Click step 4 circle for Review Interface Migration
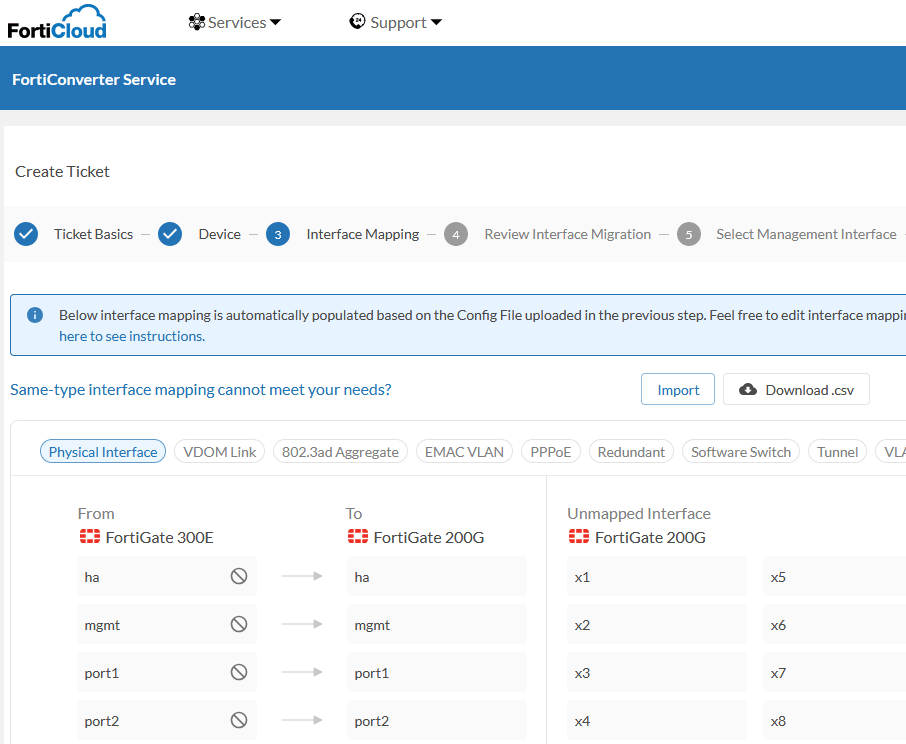 (x=456, y=234)
